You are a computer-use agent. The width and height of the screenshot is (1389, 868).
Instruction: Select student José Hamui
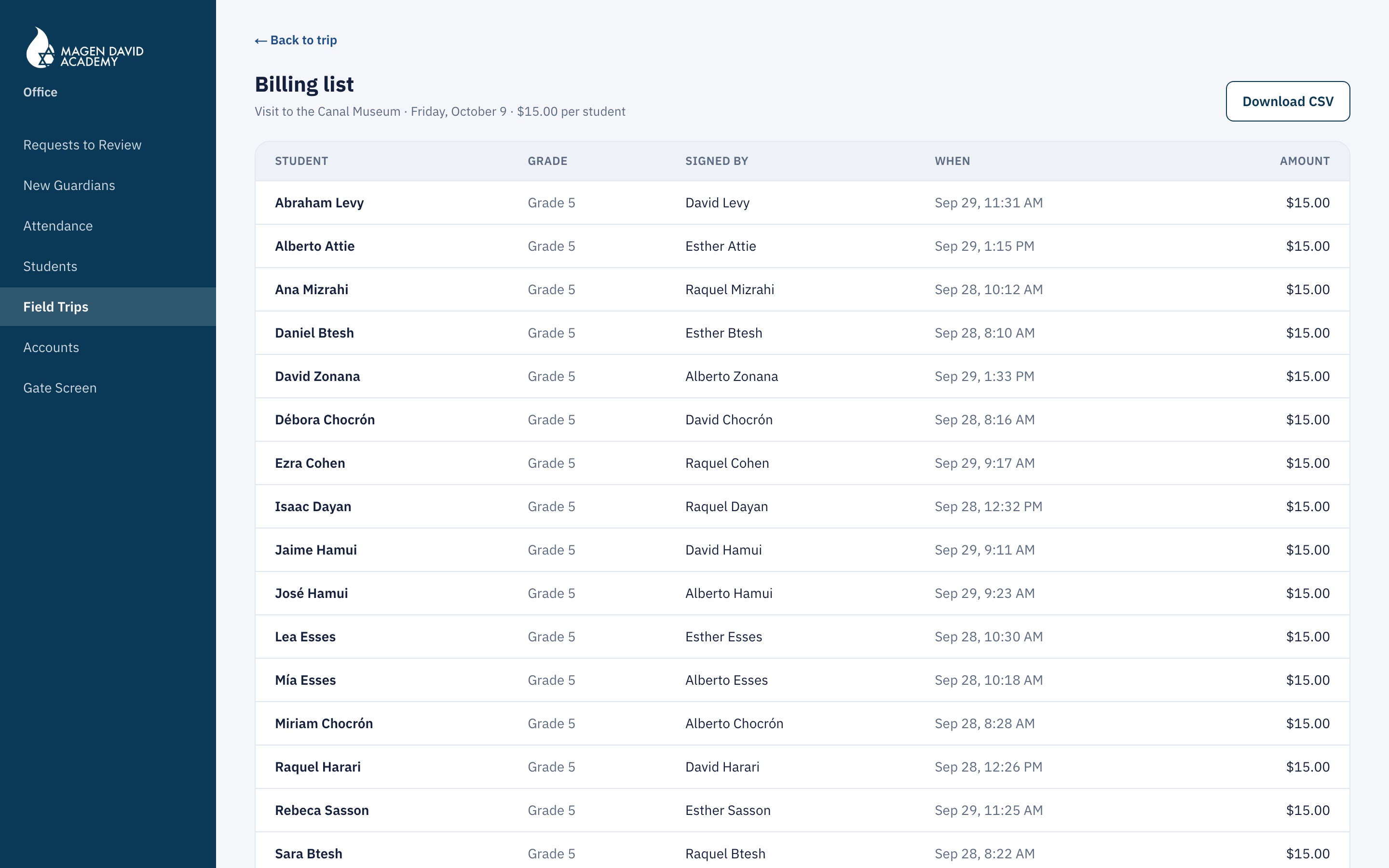311,594
